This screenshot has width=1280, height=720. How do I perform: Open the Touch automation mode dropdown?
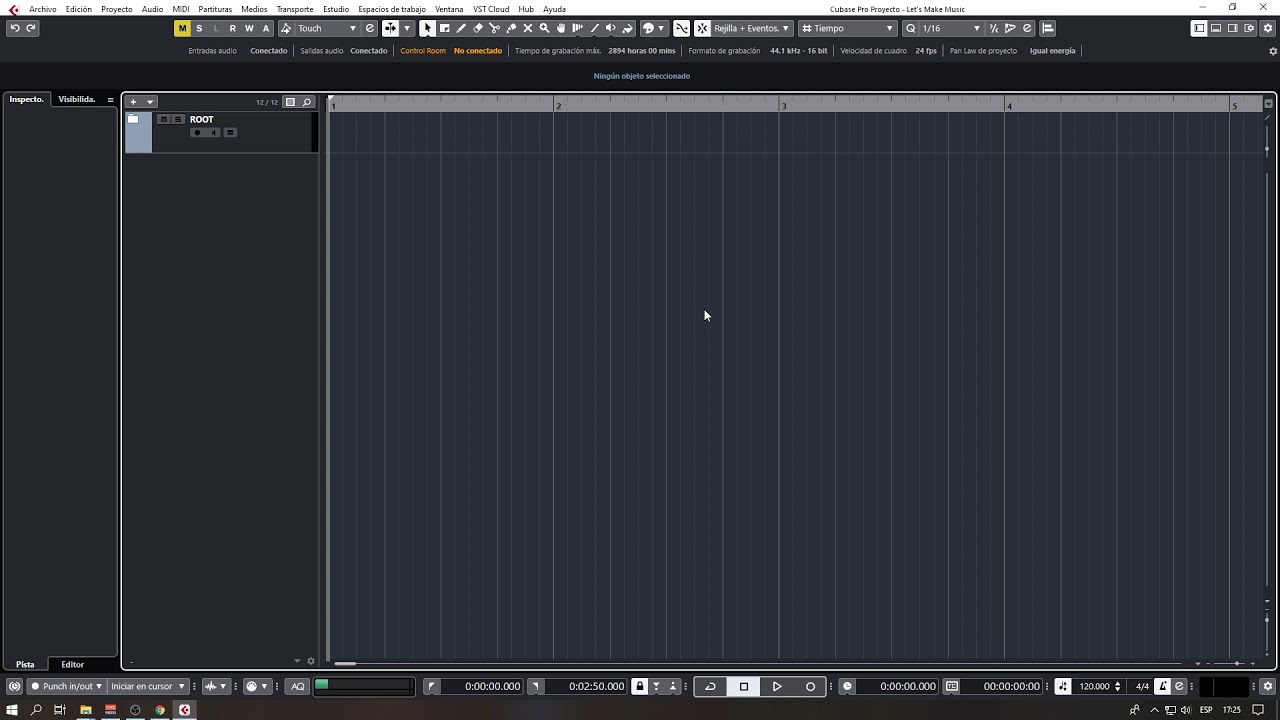click(x=326, y=28)
